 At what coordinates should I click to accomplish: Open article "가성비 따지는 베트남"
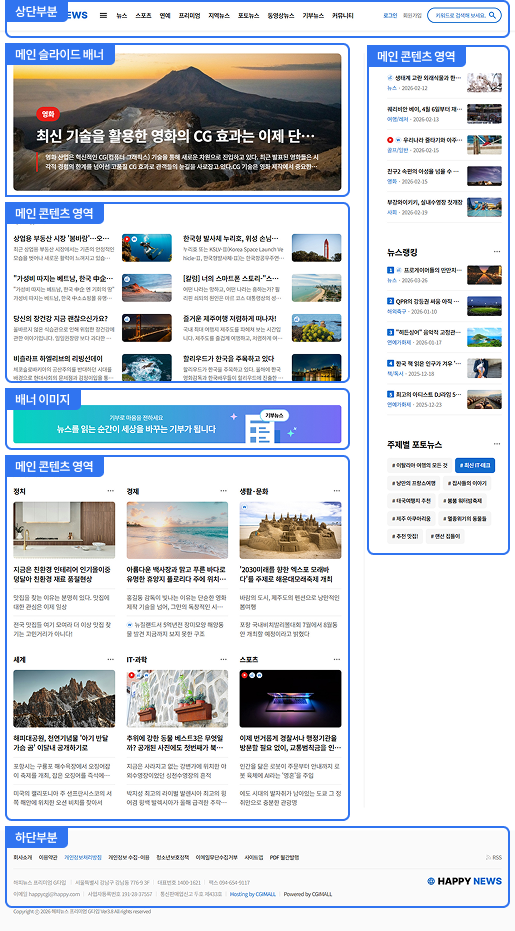coord(63,278)
